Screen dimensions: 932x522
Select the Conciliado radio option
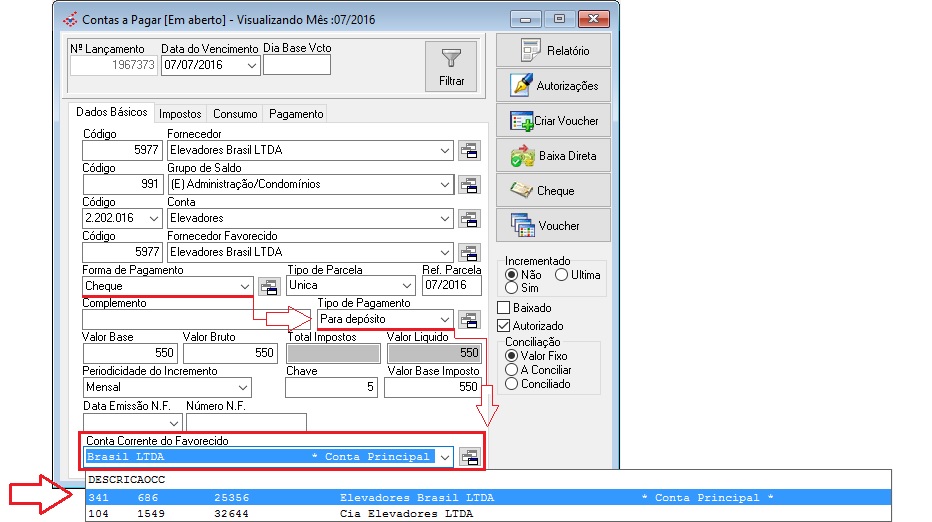click(x=512, y=384)
